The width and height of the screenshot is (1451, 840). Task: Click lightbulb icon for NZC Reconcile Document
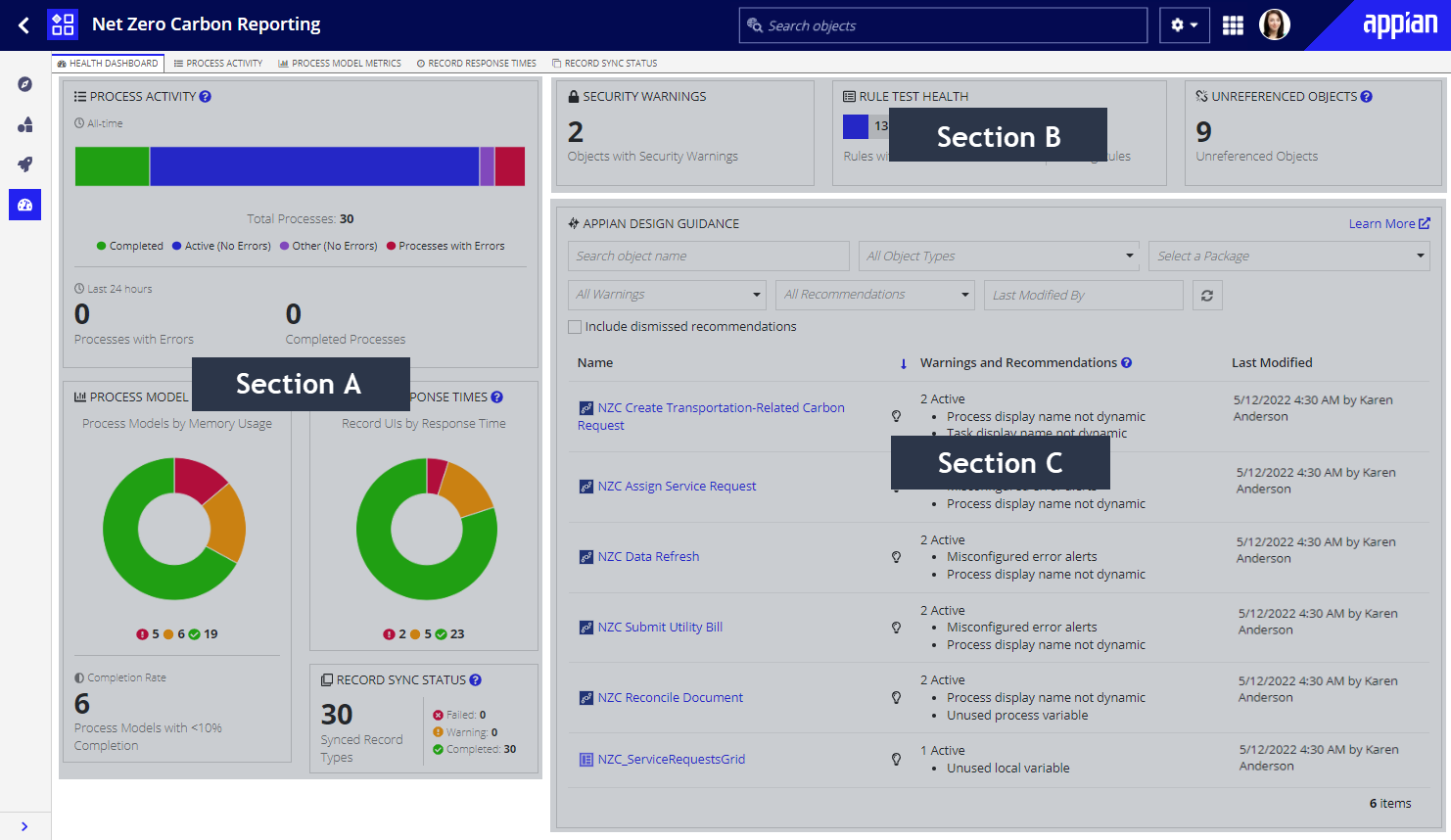point(896,698)
